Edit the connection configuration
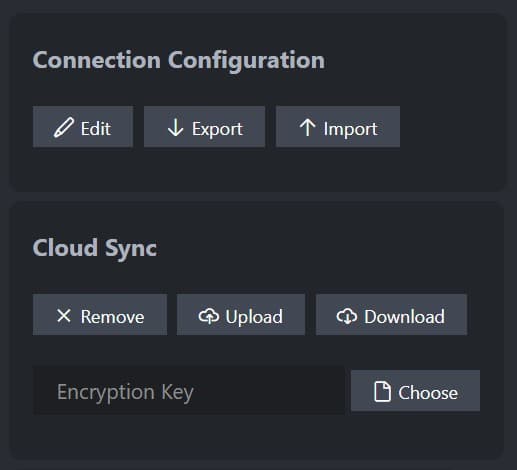Image resolution: width=517 pixels, height=470 pixels. tap(83, 127)
